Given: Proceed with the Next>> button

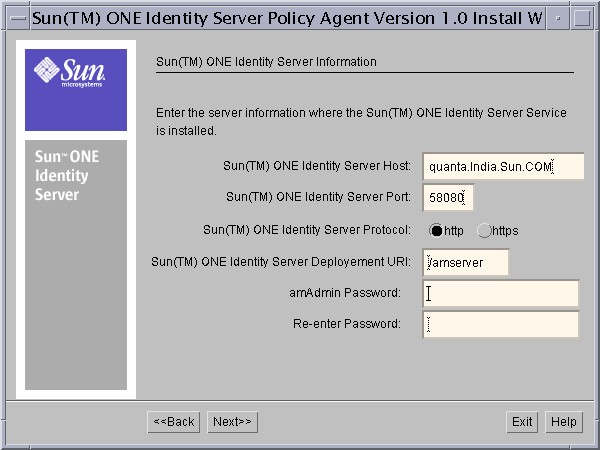Looking at the screenshot, I should pyautogui.click(x=232, y=422).
